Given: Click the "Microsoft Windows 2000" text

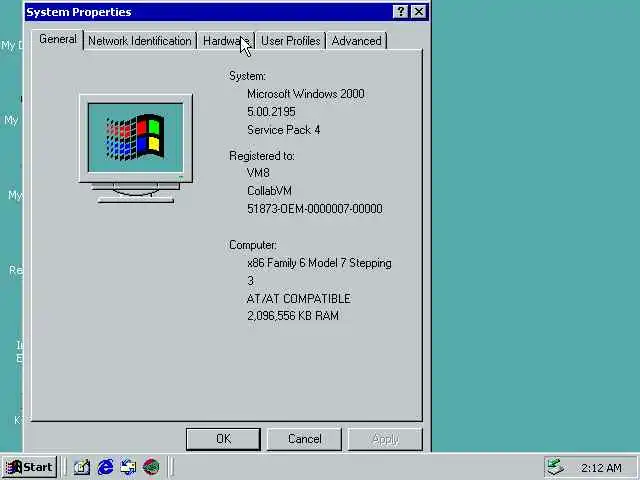Looking at the screenshot, I should point(306,94).
